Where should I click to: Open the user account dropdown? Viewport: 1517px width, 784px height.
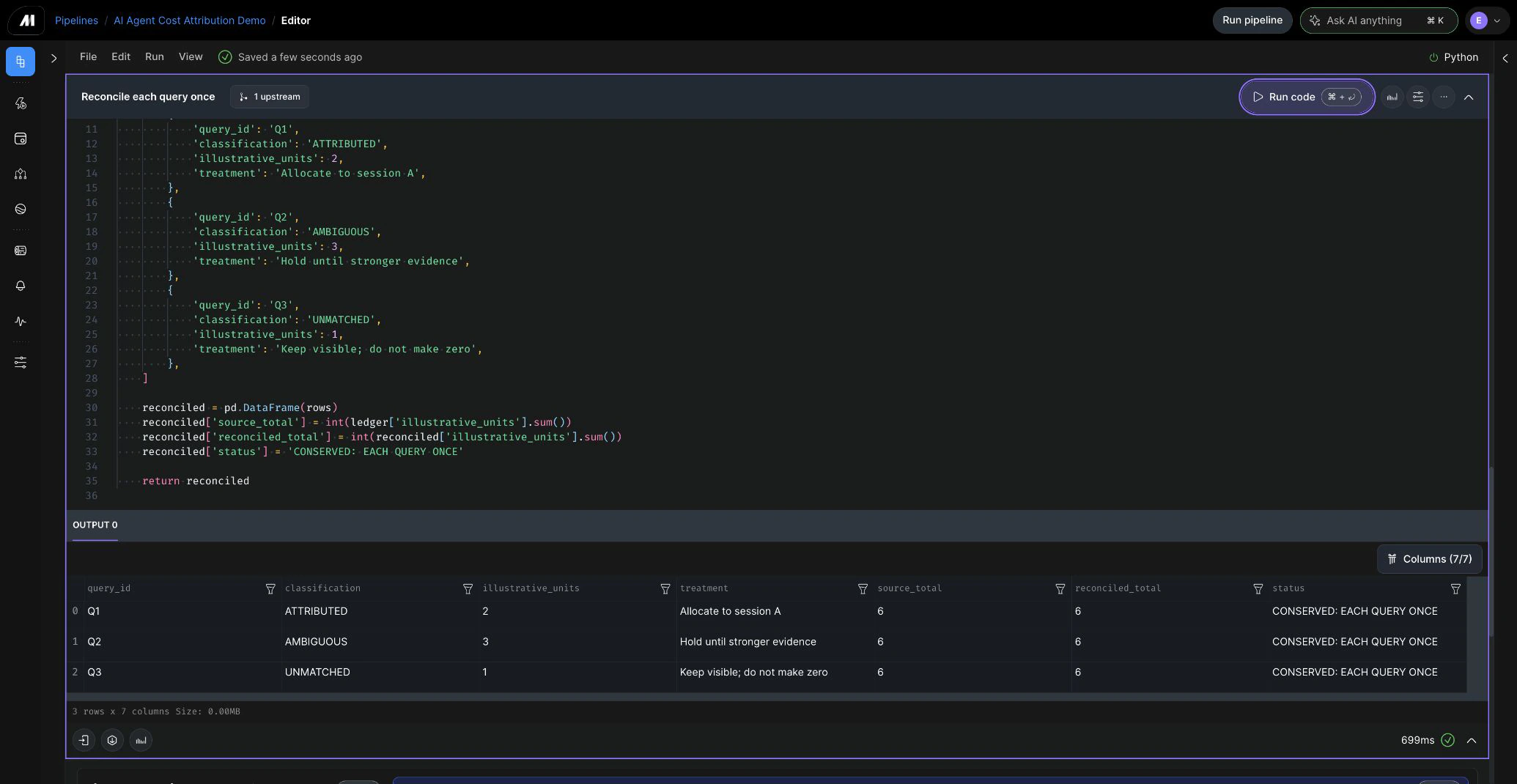(x=1486, y=21)
